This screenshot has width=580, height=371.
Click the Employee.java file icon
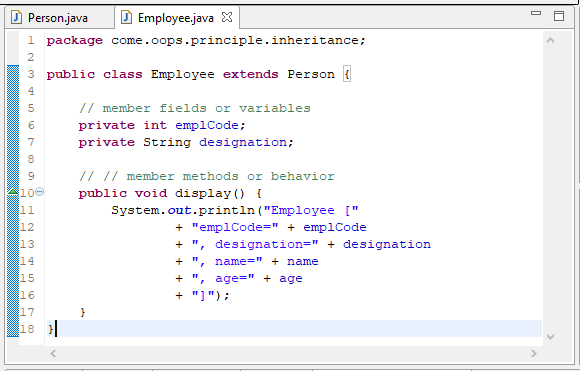(127, 17)
